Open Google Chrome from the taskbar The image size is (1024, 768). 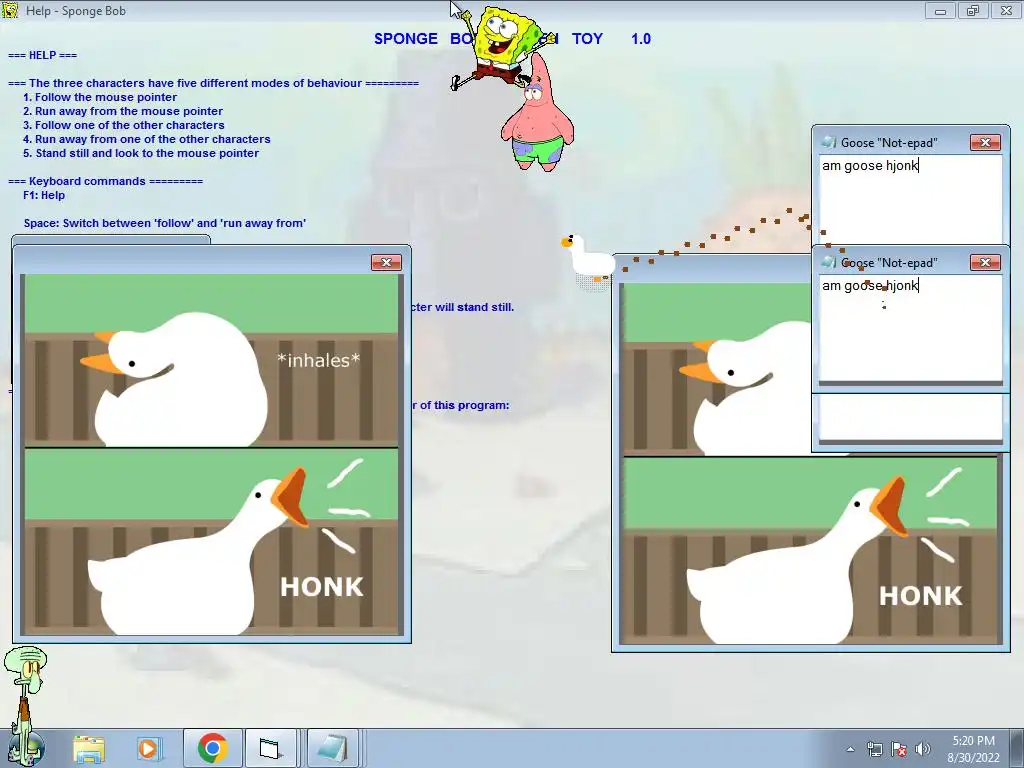tap(212, 748)
